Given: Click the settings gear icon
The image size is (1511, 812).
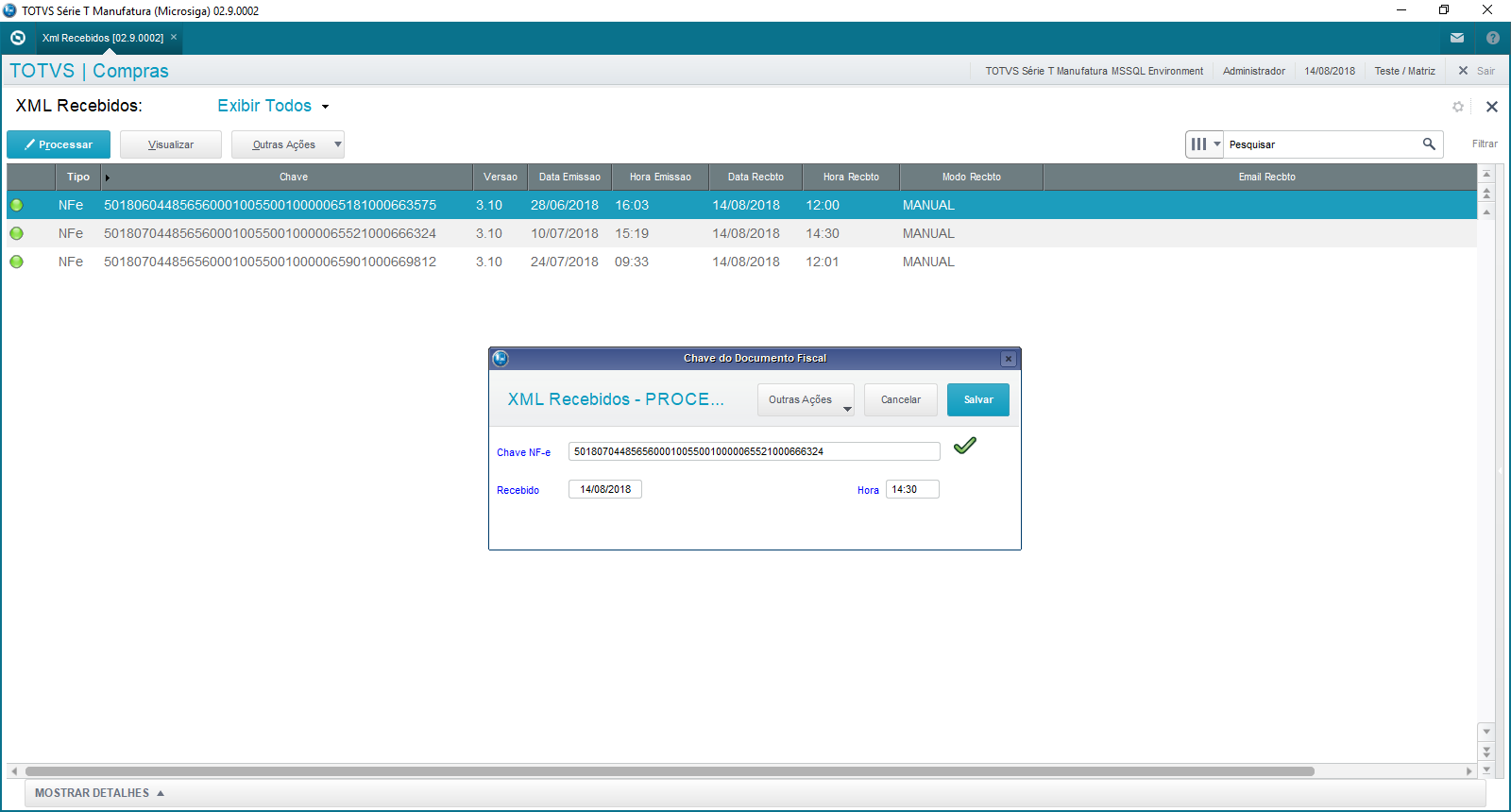Looking at the screenshot, I should click(x=1458, y=107).
